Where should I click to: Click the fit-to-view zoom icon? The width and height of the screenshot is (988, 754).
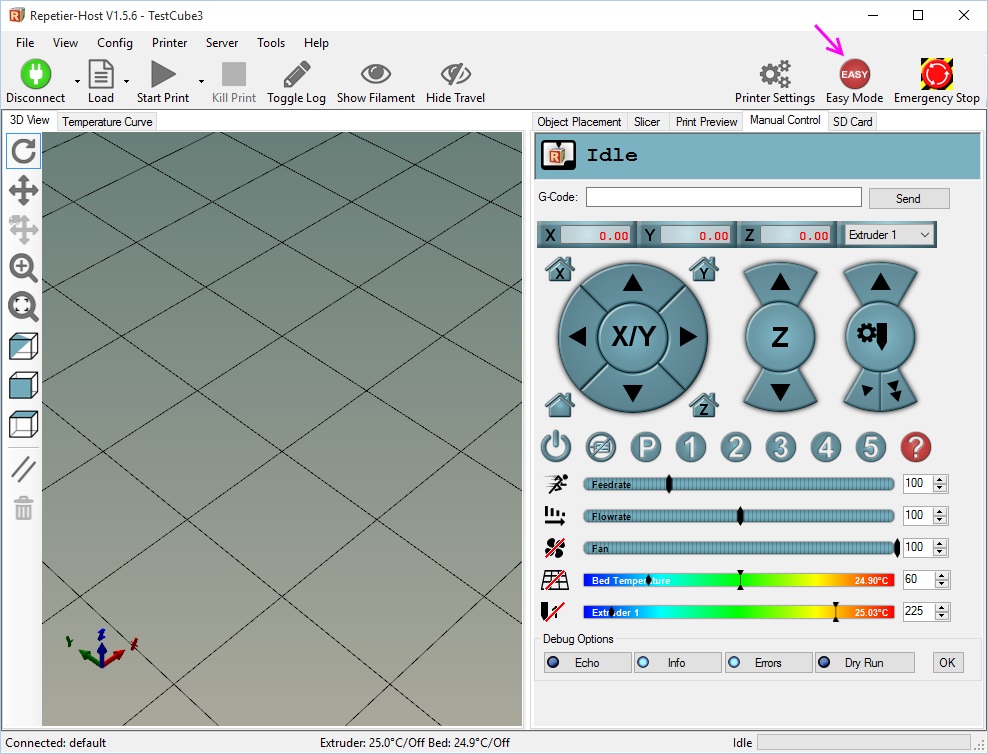click(23, 307)
